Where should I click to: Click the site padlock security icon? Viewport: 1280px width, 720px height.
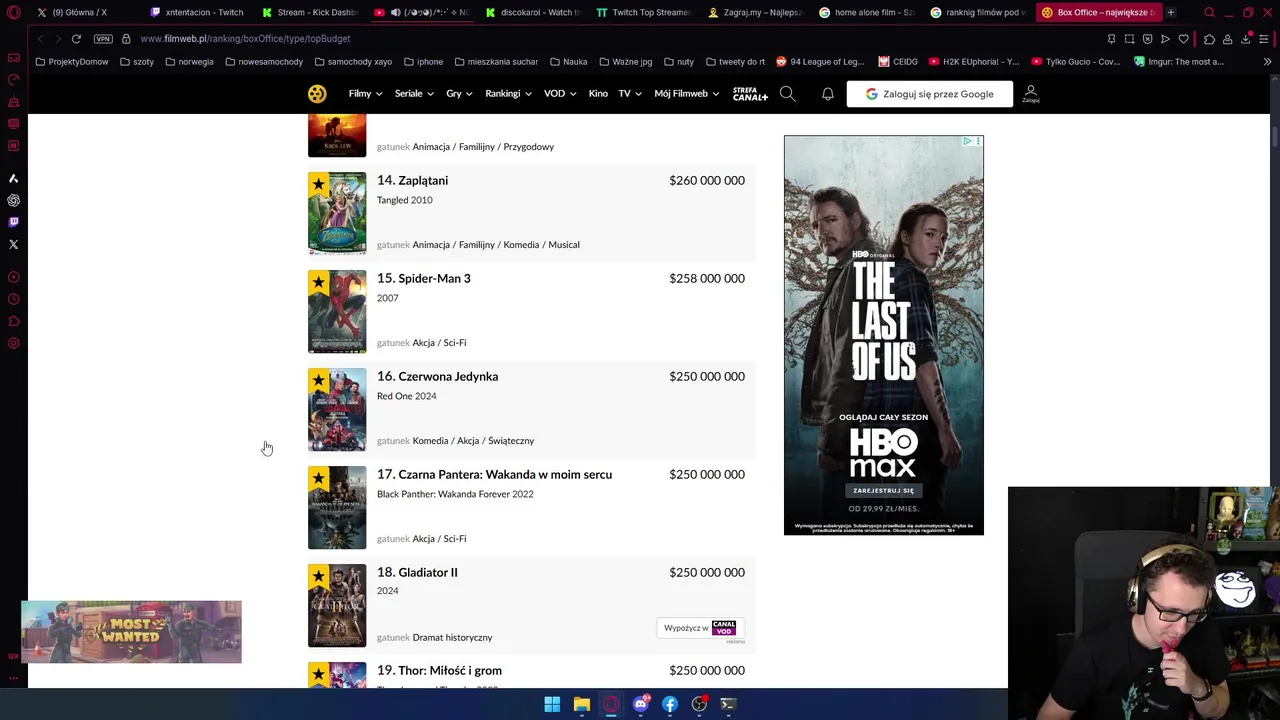coord(126,38)
